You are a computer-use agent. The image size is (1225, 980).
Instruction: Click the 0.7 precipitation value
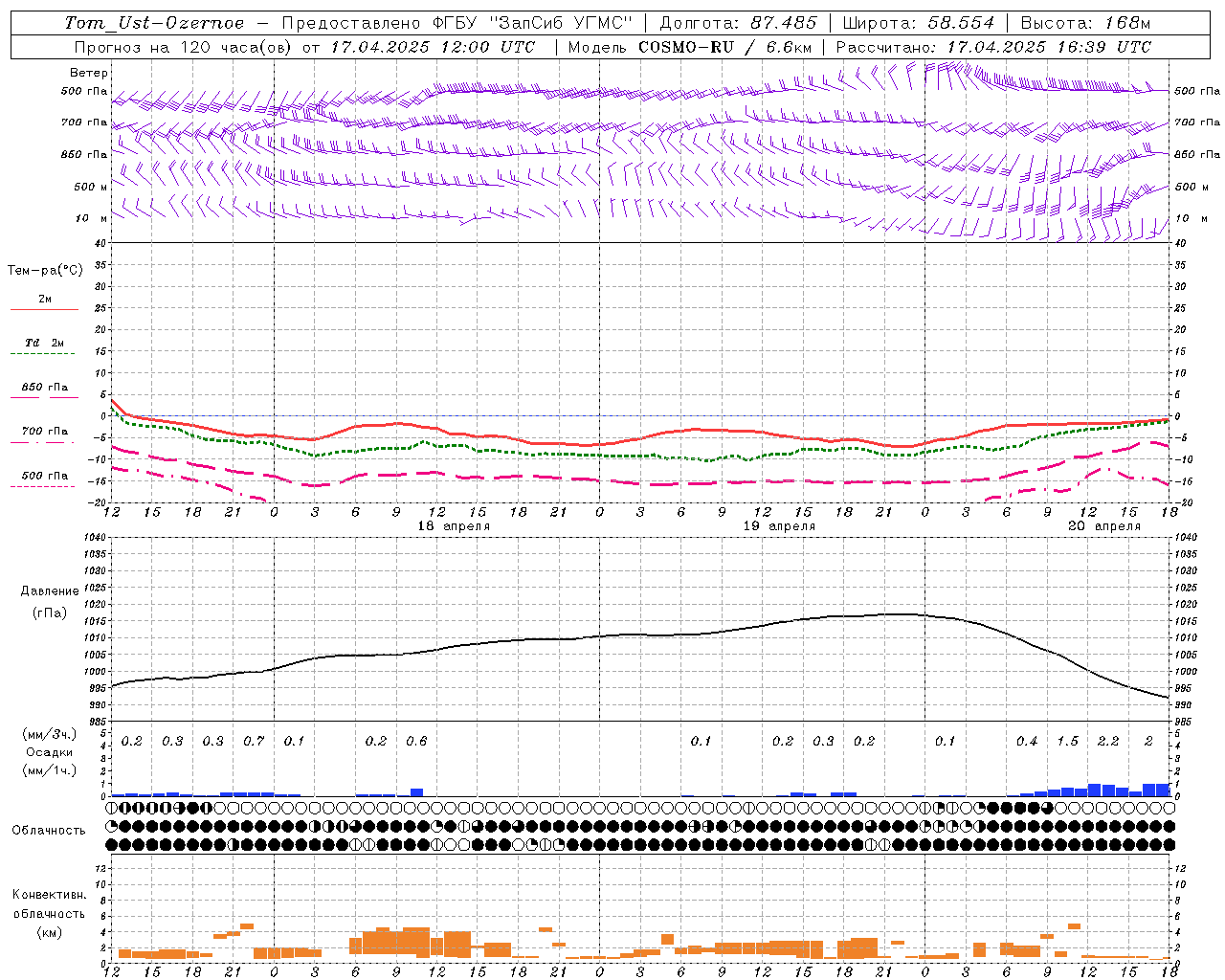pos(254,741)
